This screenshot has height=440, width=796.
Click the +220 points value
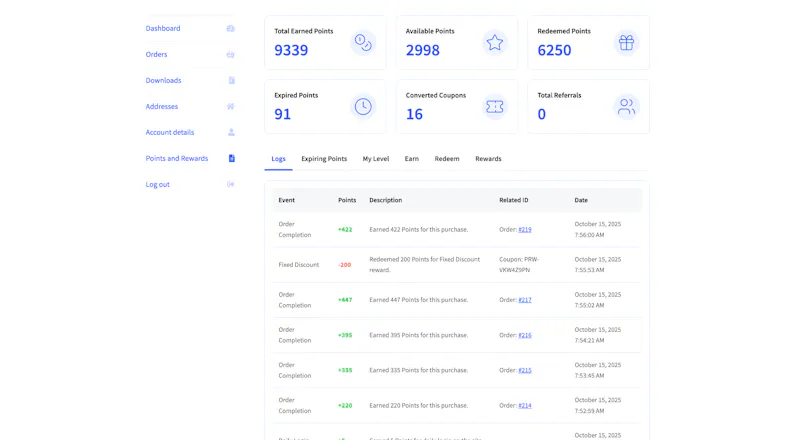pyautogui.click(x=345, y=405)
